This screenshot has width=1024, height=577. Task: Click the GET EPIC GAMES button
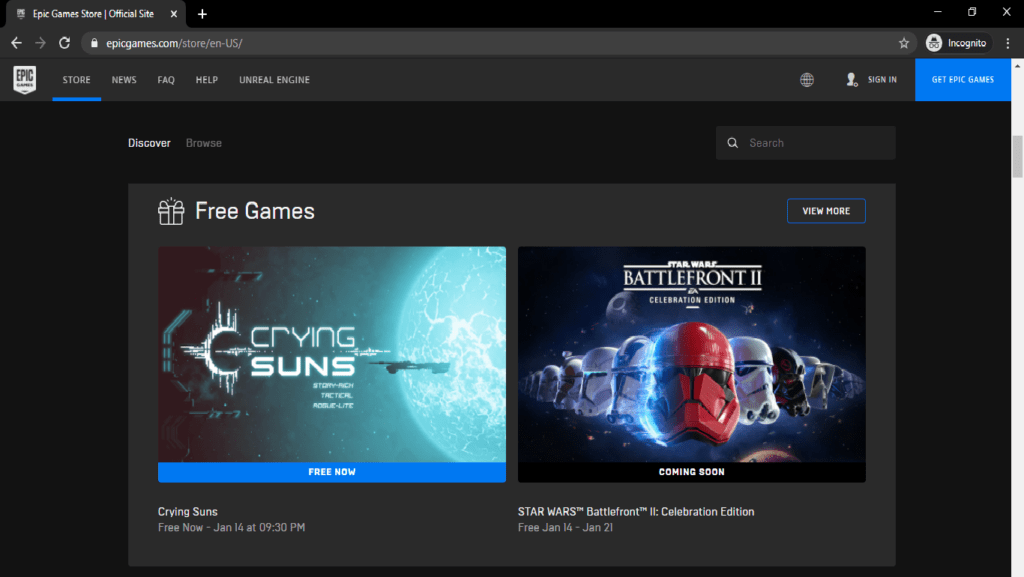(963, 80)
